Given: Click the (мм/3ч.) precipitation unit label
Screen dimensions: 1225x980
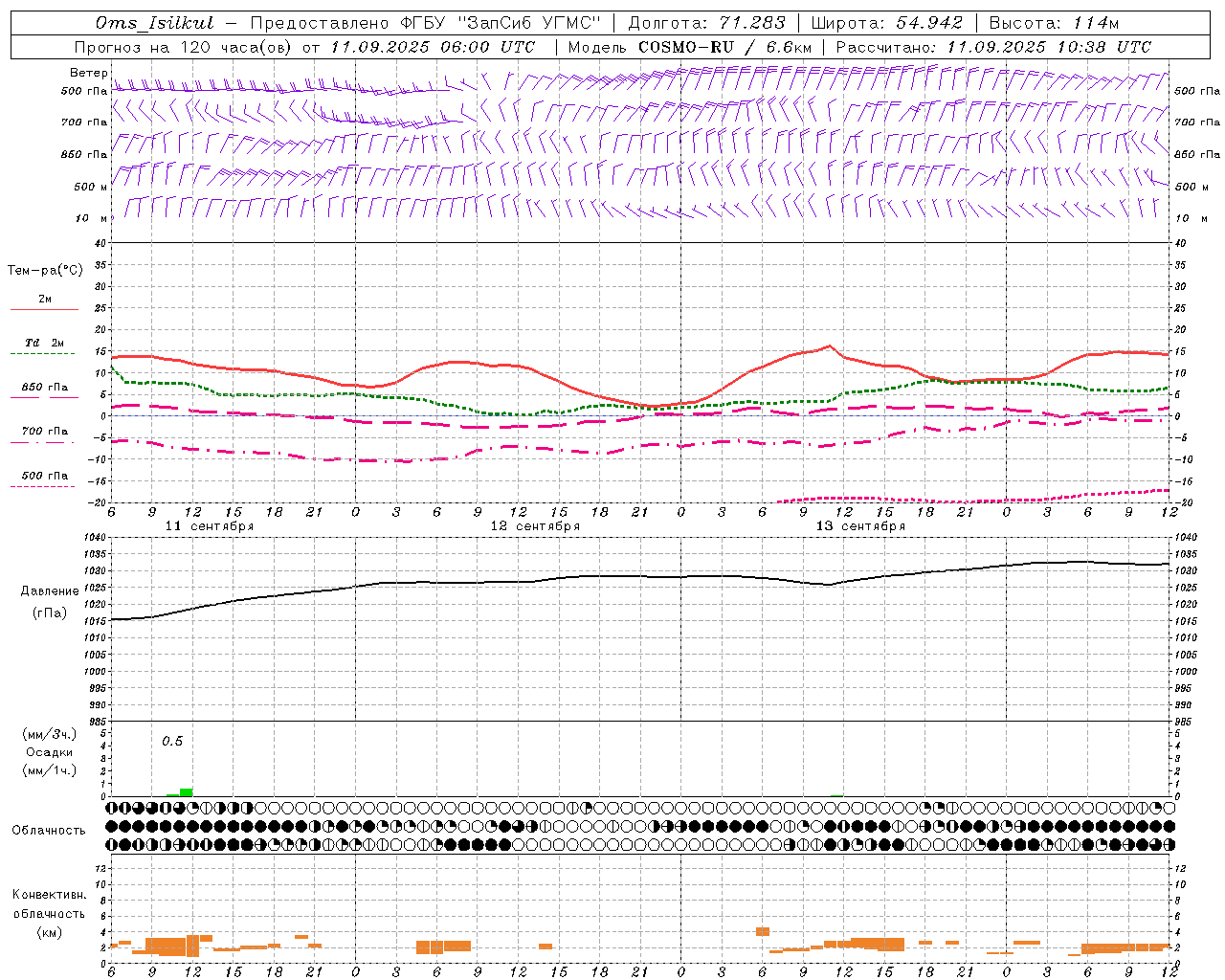Looking at the screenshot, I should (x=49, y=735).
